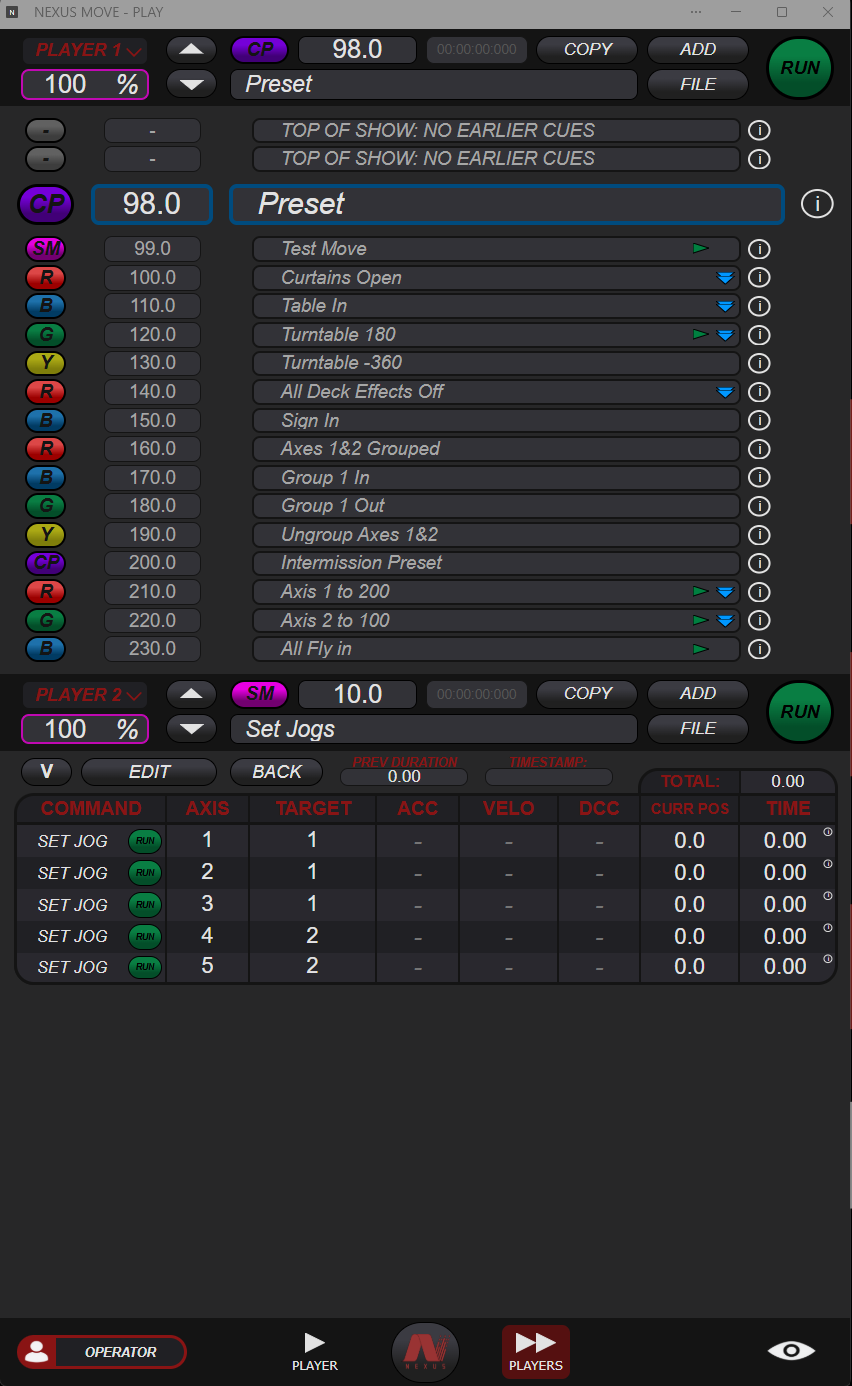Click the BACK button
The image size is (852, 1386).
point(277,772)
